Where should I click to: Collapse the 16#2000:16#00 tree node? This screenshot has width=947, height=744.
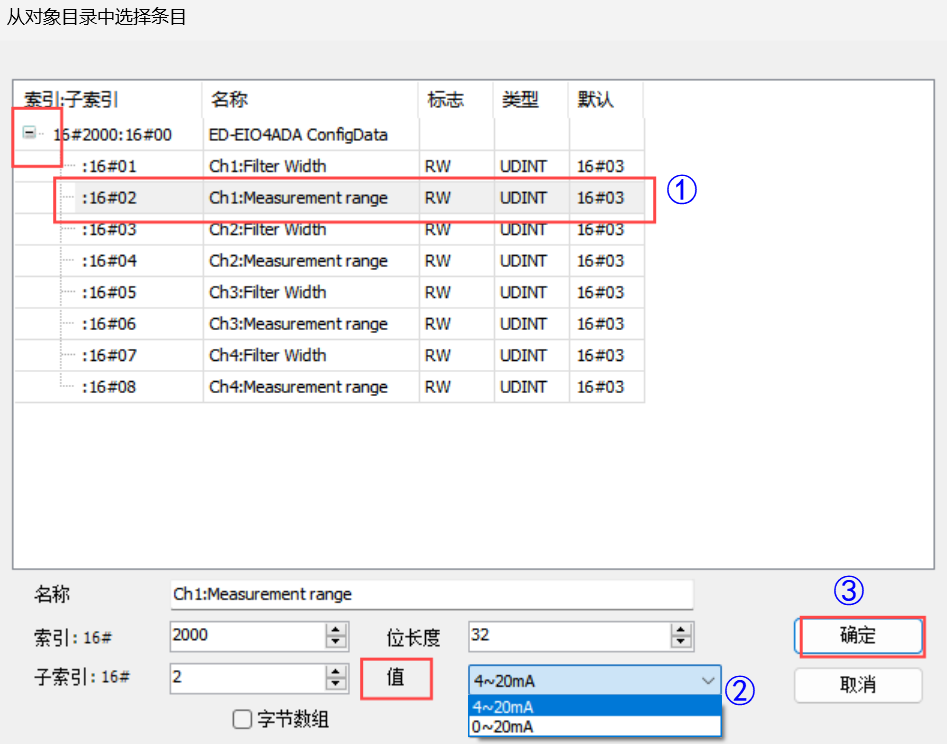30,133
